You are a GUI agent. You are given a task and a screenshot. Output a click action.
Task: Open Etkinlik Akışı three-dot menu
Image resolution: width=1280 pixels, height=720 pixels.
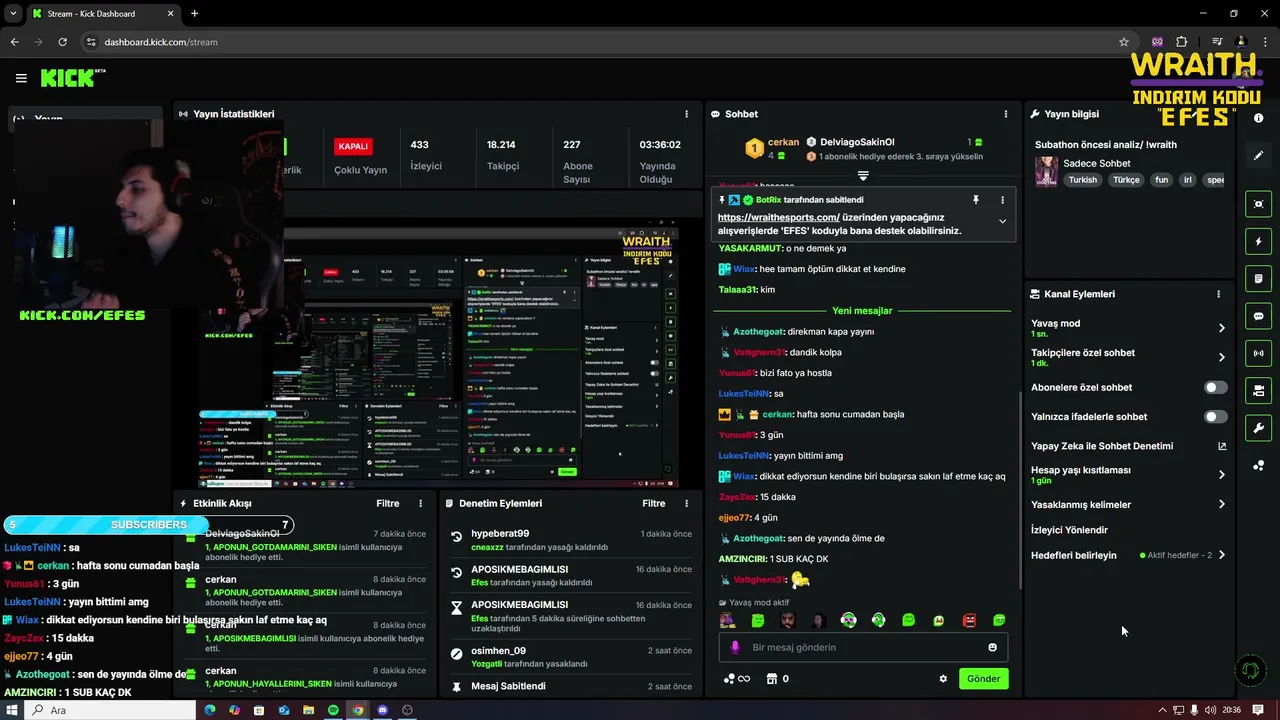pyautogui.click(x=420, y=504)
